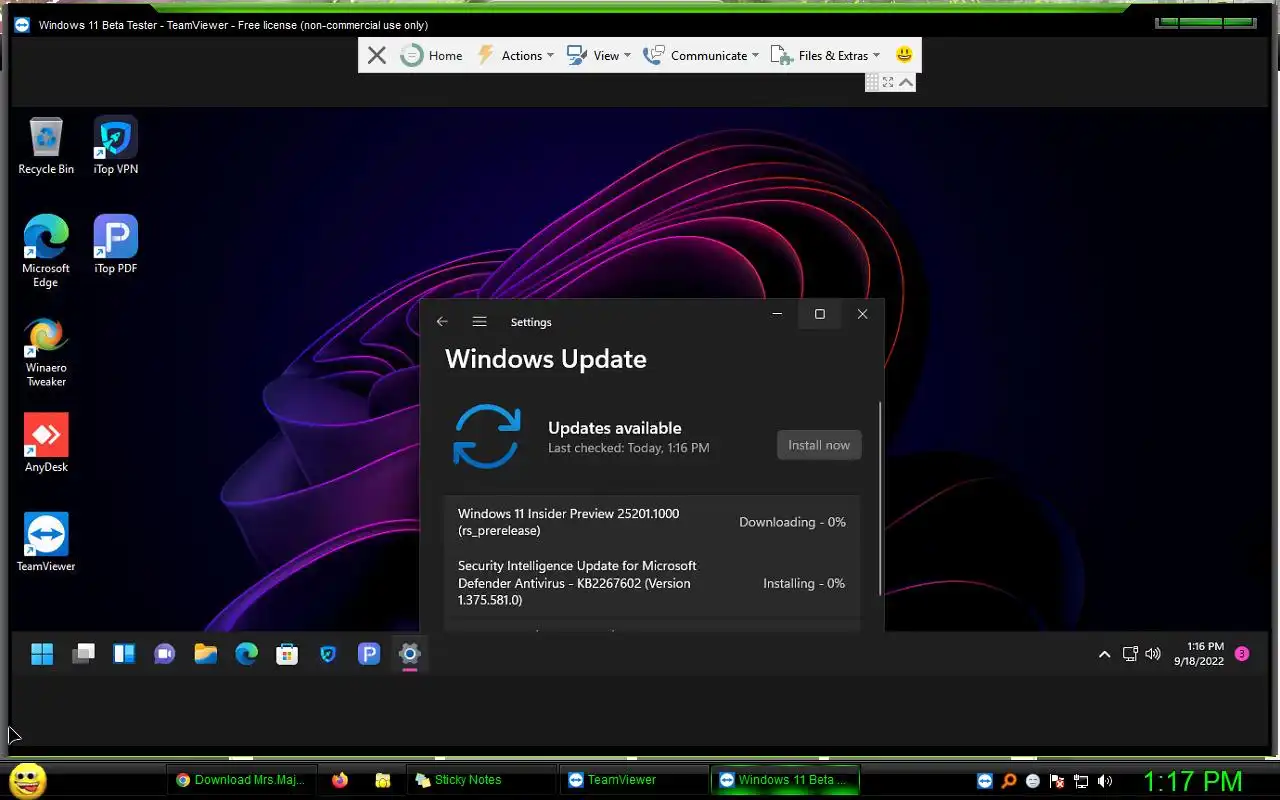Switch to the Chrome 'Download Mrs.Maj...' taskbar item

tap(240, 780)
